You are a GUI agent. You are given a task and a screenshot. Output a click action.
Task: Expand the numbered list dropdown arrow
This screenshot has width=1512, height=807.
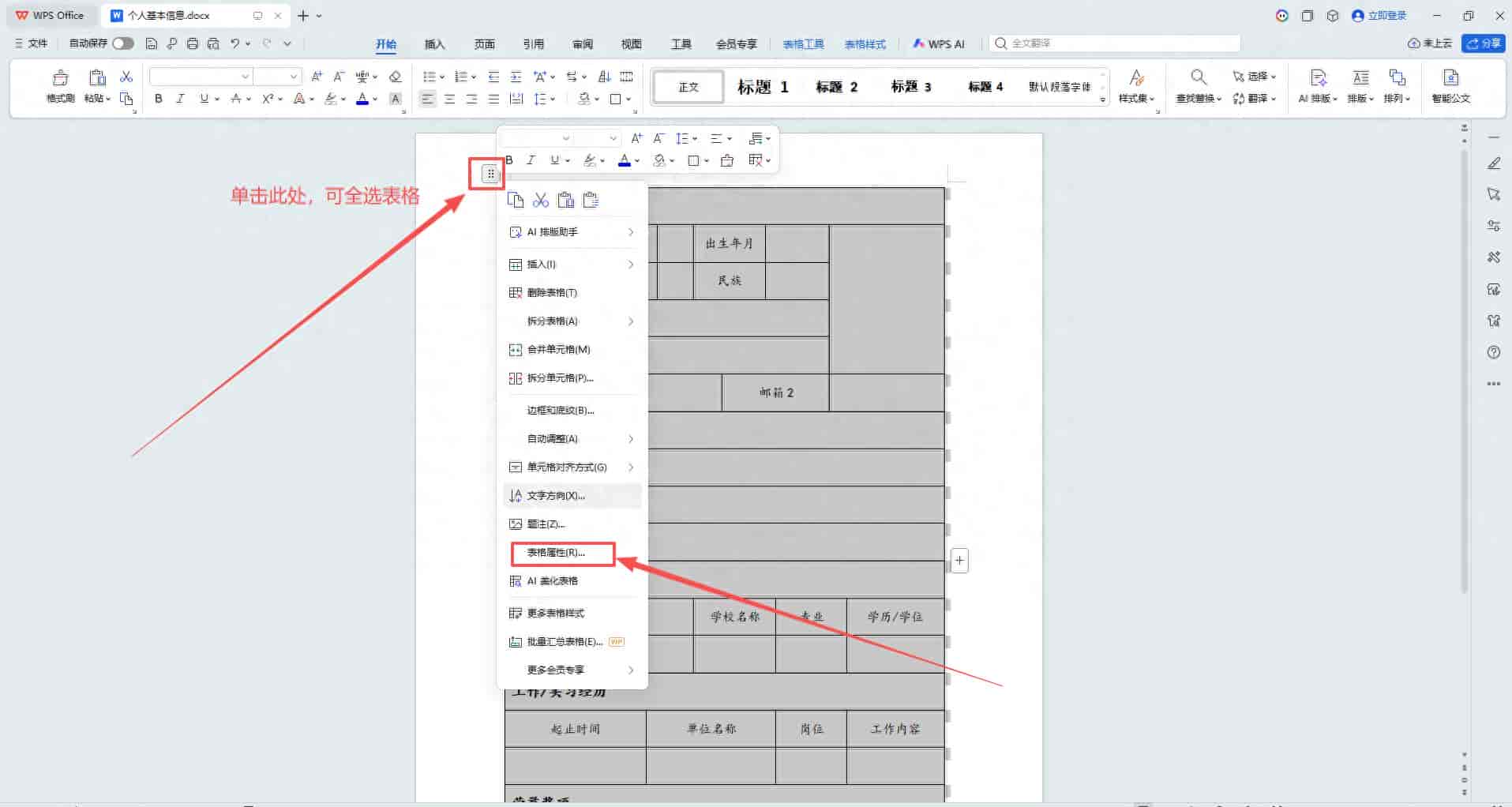(474, 77)
